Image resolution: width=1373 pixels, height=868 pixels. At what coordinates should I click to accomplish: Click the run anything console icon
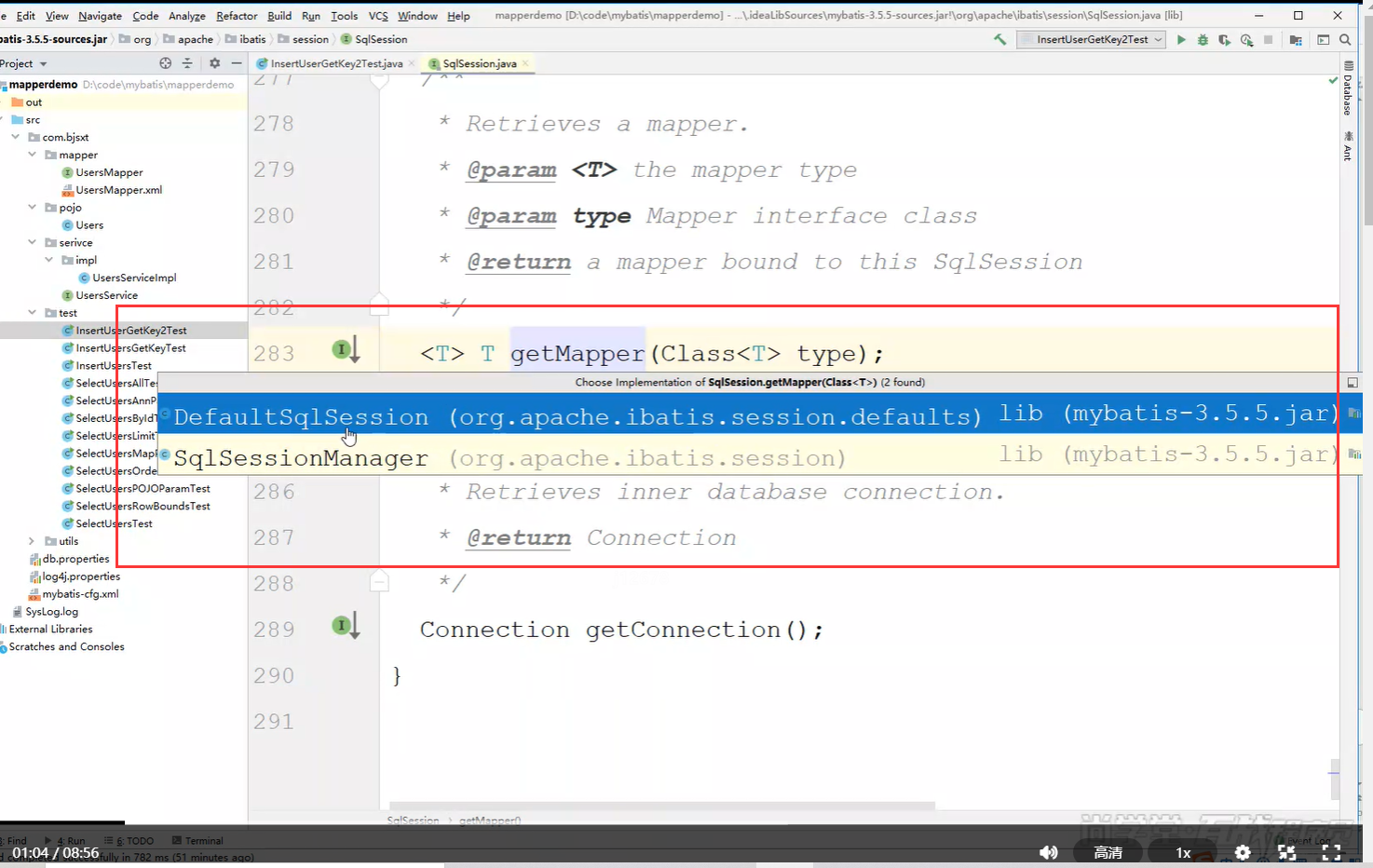(x=1323, y=39)
